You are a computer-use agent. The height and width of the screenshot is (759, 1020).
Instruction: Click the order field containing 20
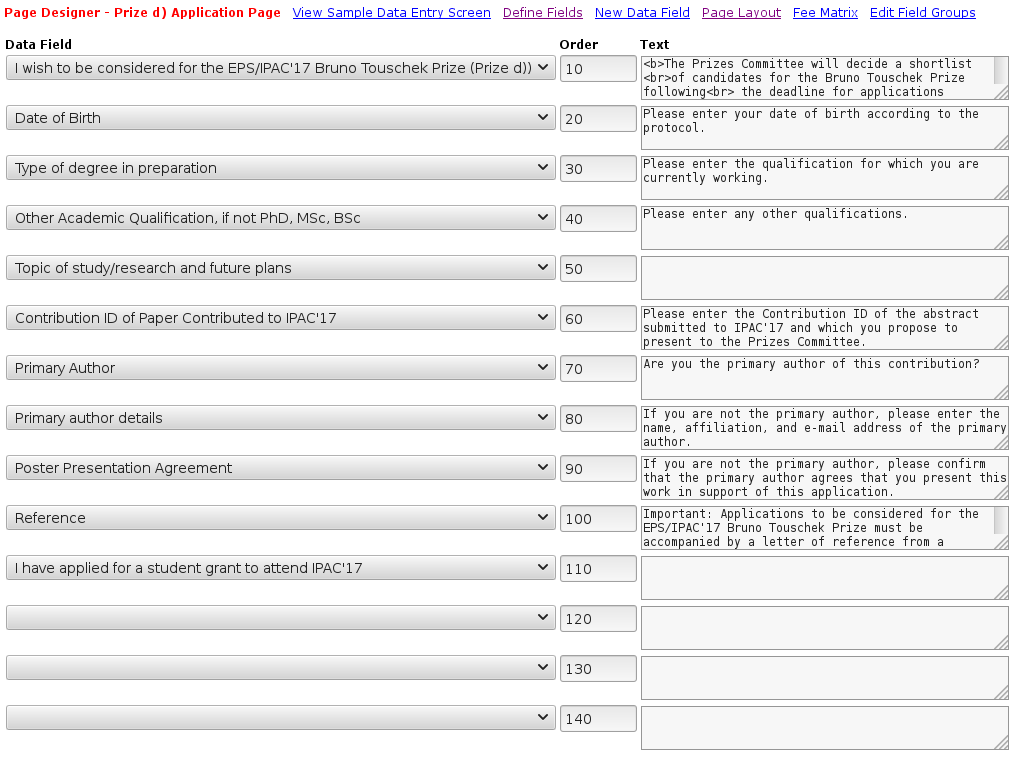point(598,118)
